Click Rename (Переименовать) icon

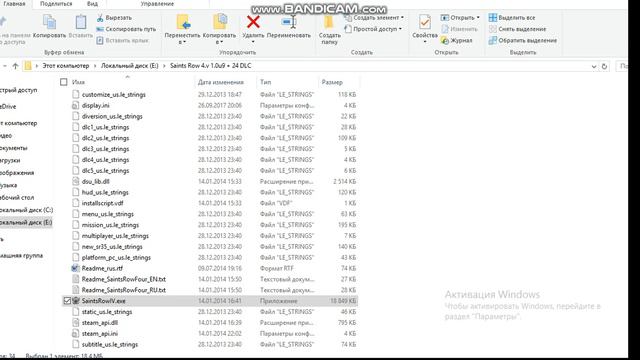coord(289,22)
